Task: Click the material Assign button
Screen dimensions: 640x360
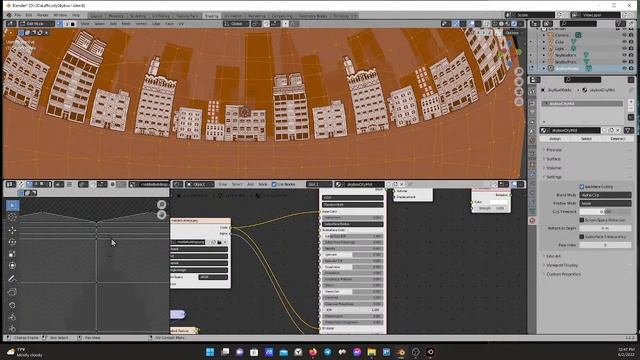Action: [x=555, y=139]
